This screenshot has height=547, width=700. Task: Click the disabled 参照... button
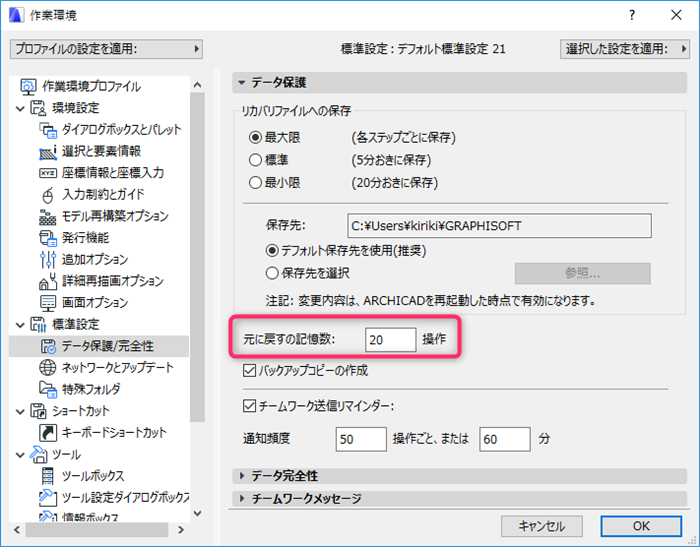click(x=583, y=273)
